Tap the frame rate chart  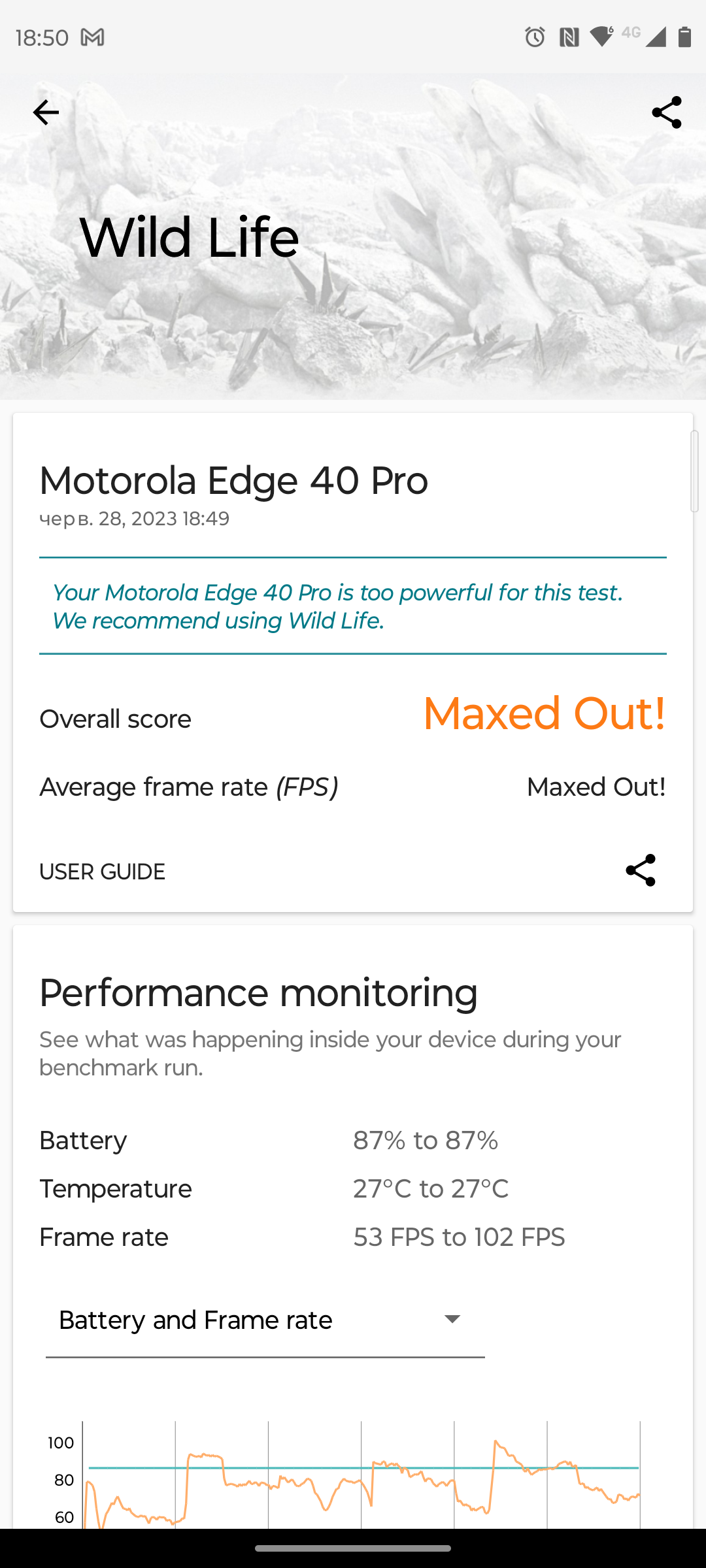point(361,1475)
